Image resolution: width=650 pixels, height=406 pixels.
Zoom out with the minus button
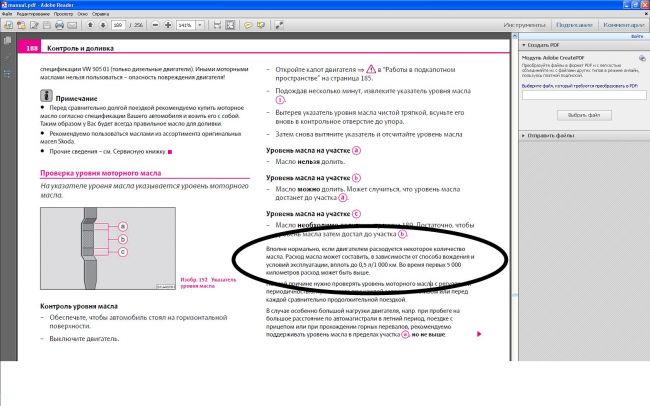tap(155, 25)
